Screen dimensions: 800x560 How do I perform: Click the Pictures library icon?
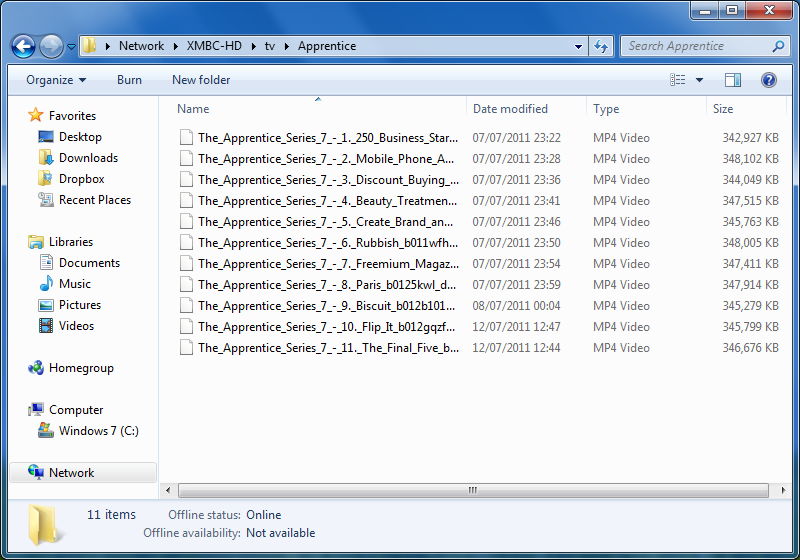[46, 305]
